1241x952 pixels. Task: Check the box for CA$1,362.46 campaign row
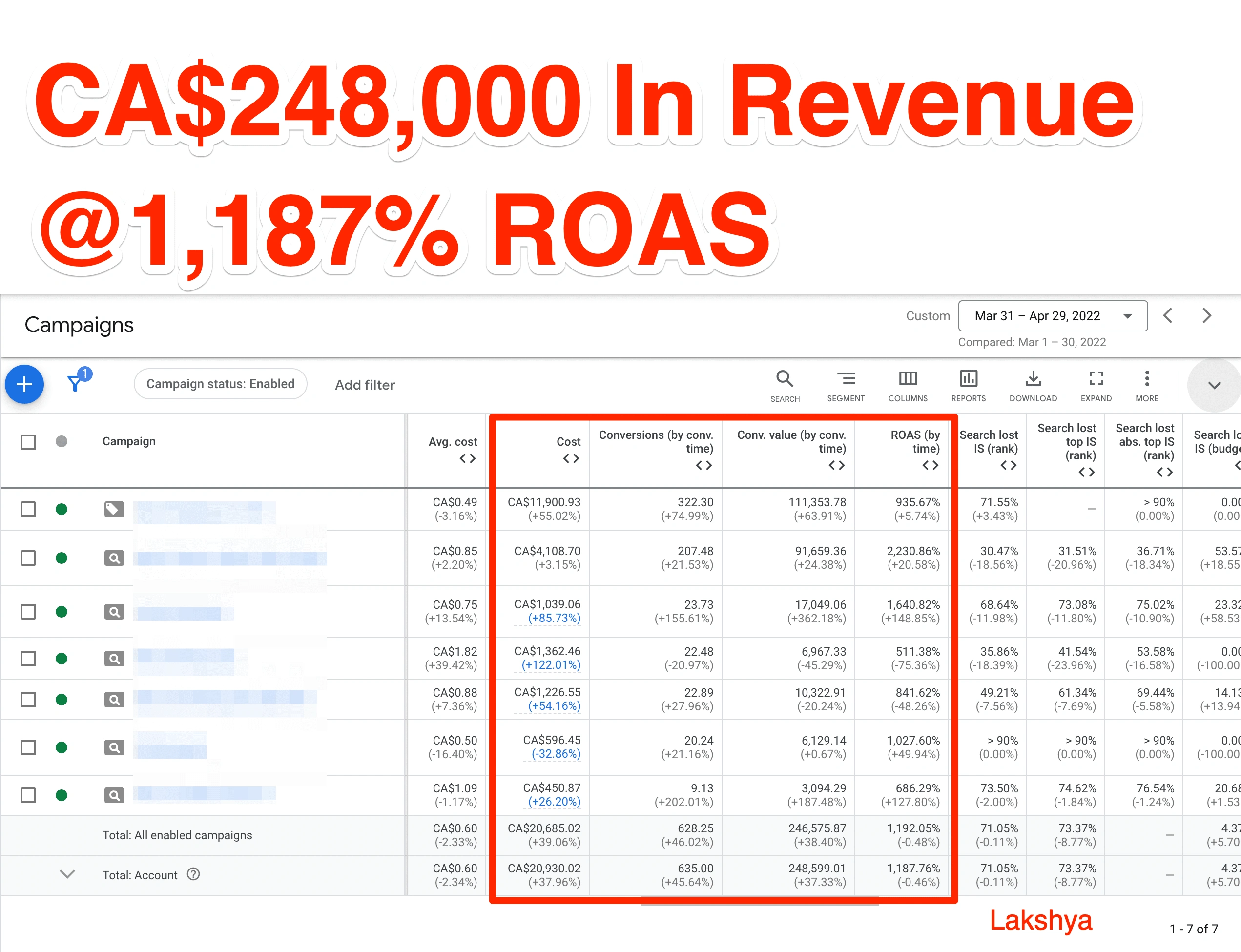(28, 659)
